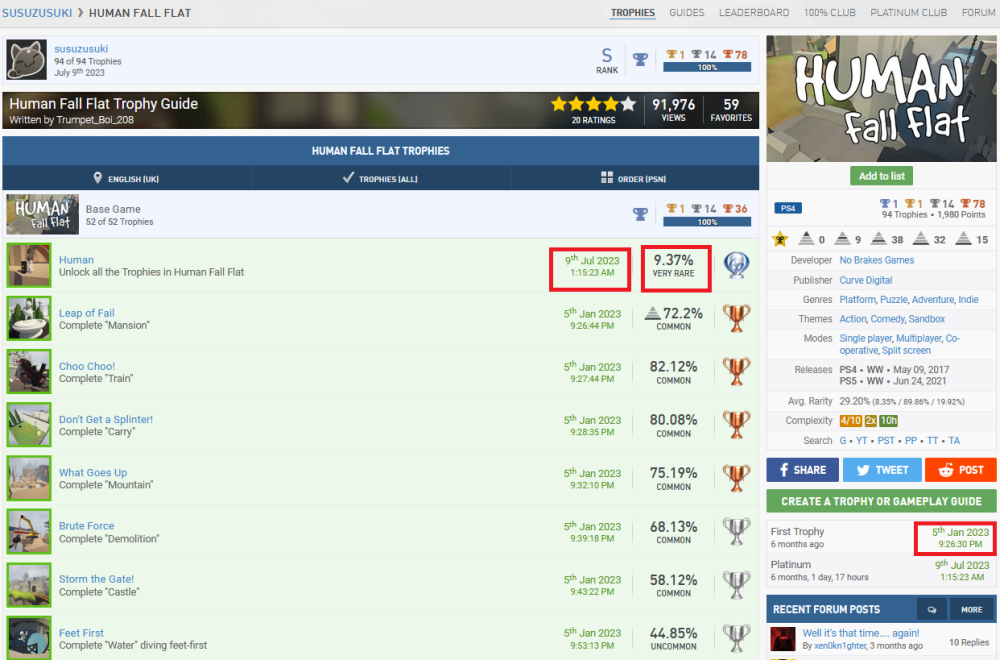Screen dimensions: 1000x660
Task: Share on Facebook
Action: pos(802,470)
